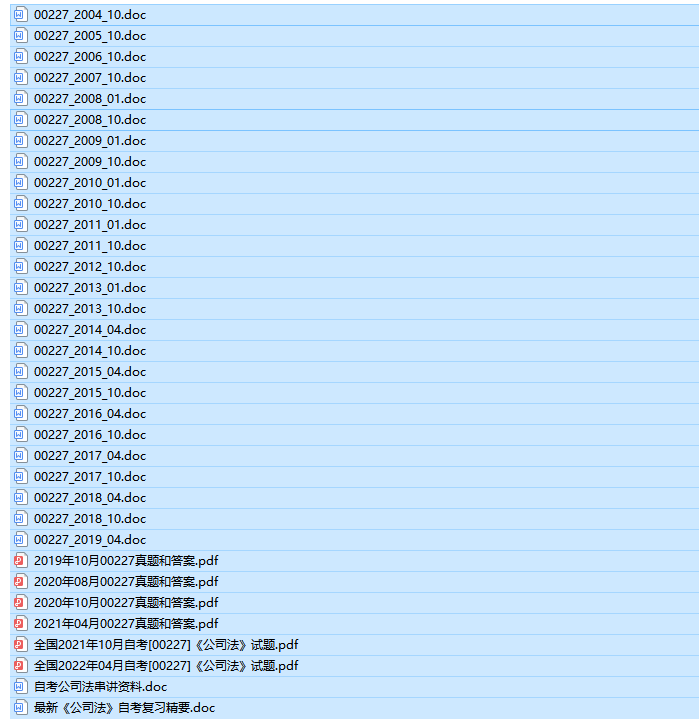Click the Word icon beside 00227_2016_04.doc
Viewport: 699px width, 721px height.
[20, 414]
